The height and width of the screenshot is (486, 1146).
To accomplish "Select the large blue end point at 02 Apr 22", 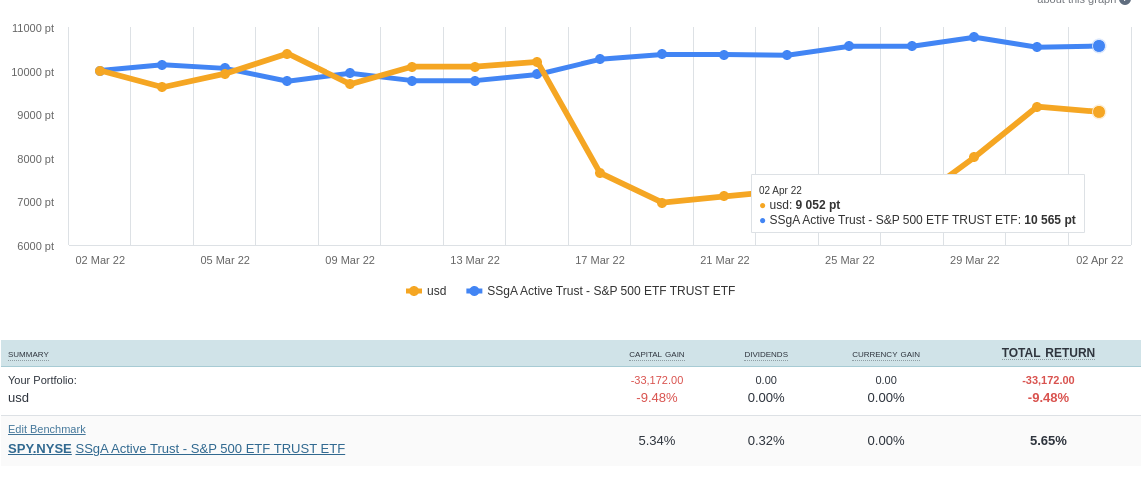I will coord(1099,46).
